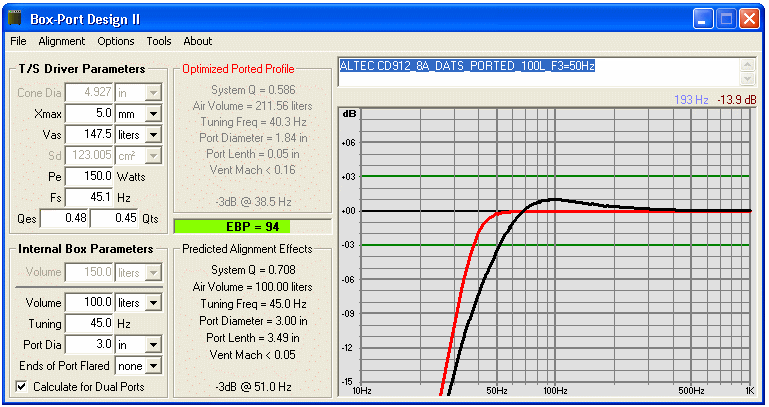Expand the Port Dia unit dropdown

154,345
